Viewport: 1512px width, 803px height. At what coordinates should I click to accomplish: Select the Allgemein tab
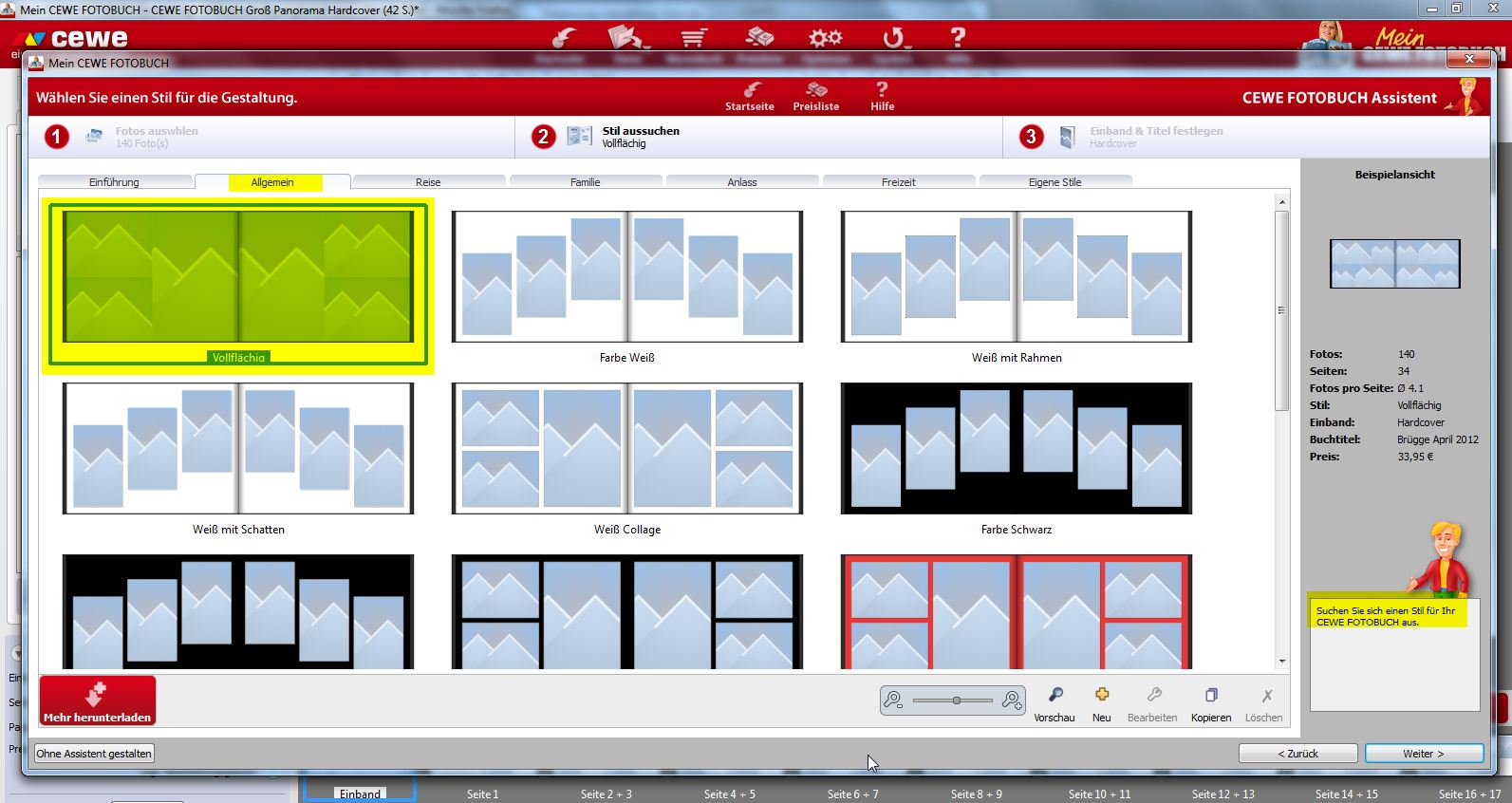(272, 181)
